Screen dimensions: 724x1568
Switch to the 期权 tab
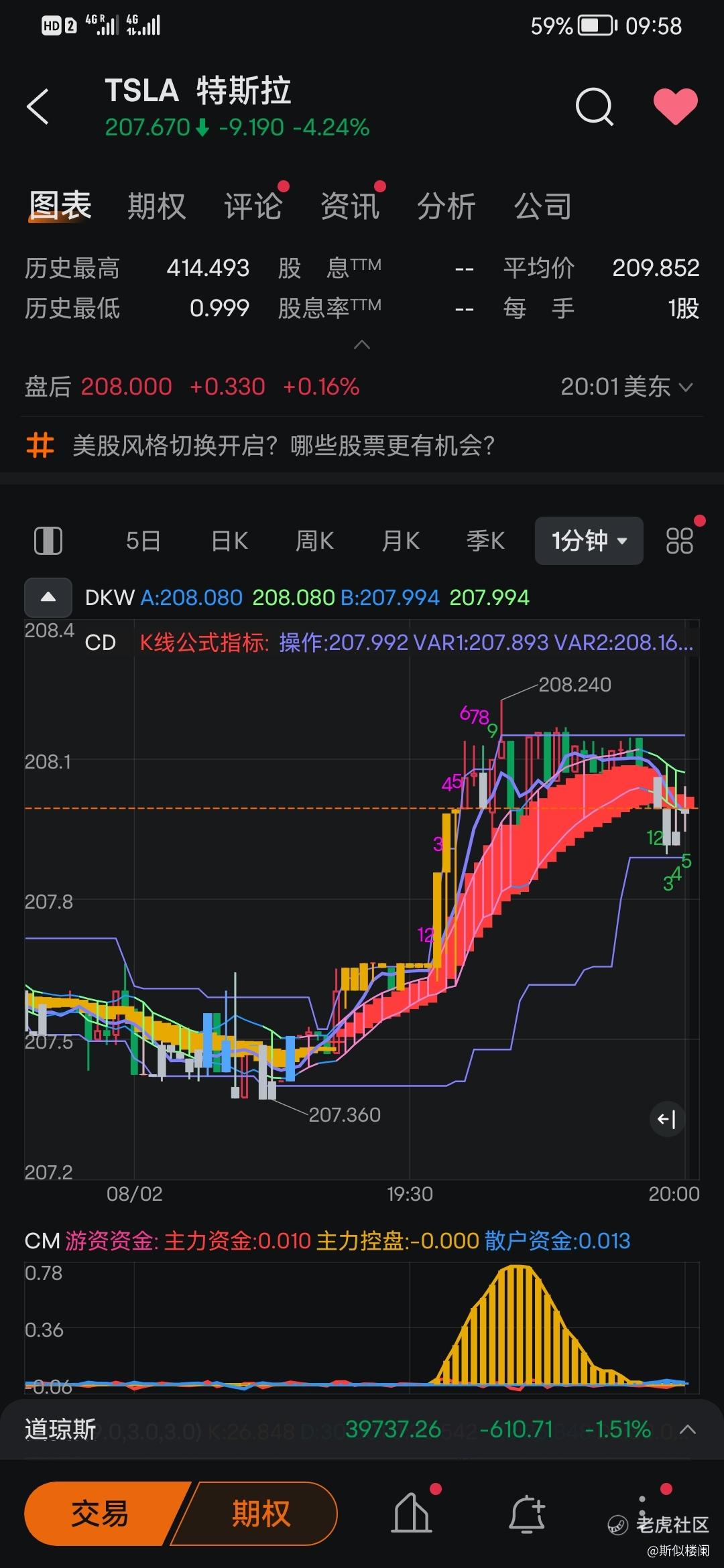156,206
